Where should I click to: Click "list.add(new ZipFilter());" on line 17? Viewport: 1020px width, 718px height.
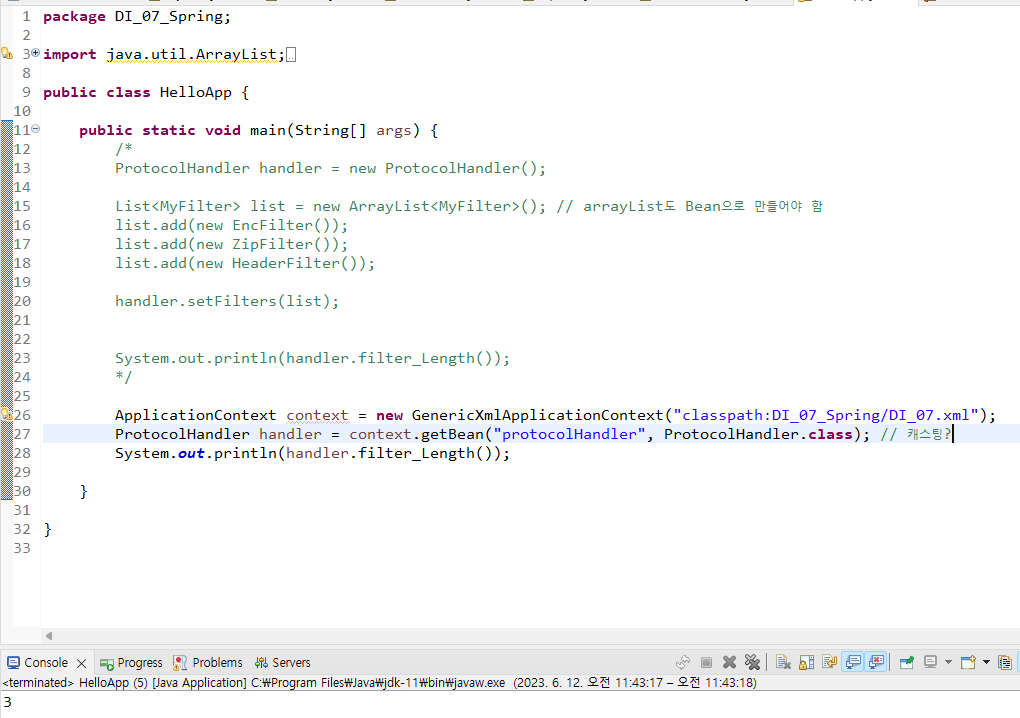pyautogui.click(x=232, y=245)
